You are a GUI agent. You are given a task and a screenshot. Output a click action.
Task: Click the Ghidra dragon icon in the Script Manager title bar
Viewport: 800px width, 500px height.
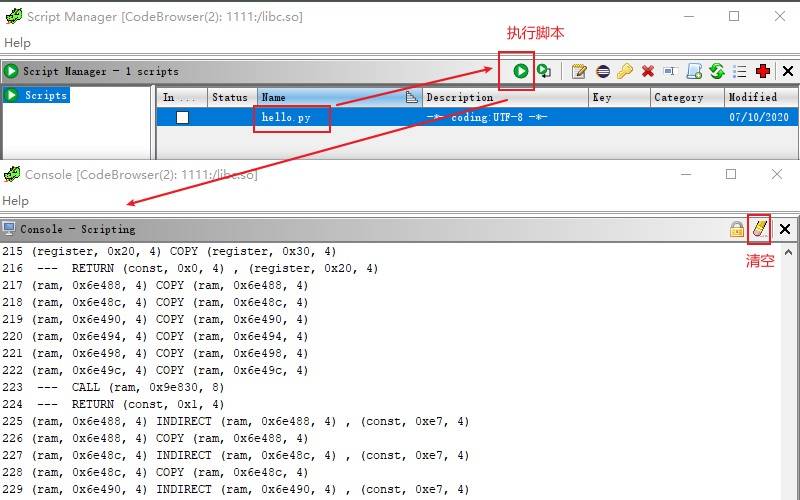[x=13, y=16]
